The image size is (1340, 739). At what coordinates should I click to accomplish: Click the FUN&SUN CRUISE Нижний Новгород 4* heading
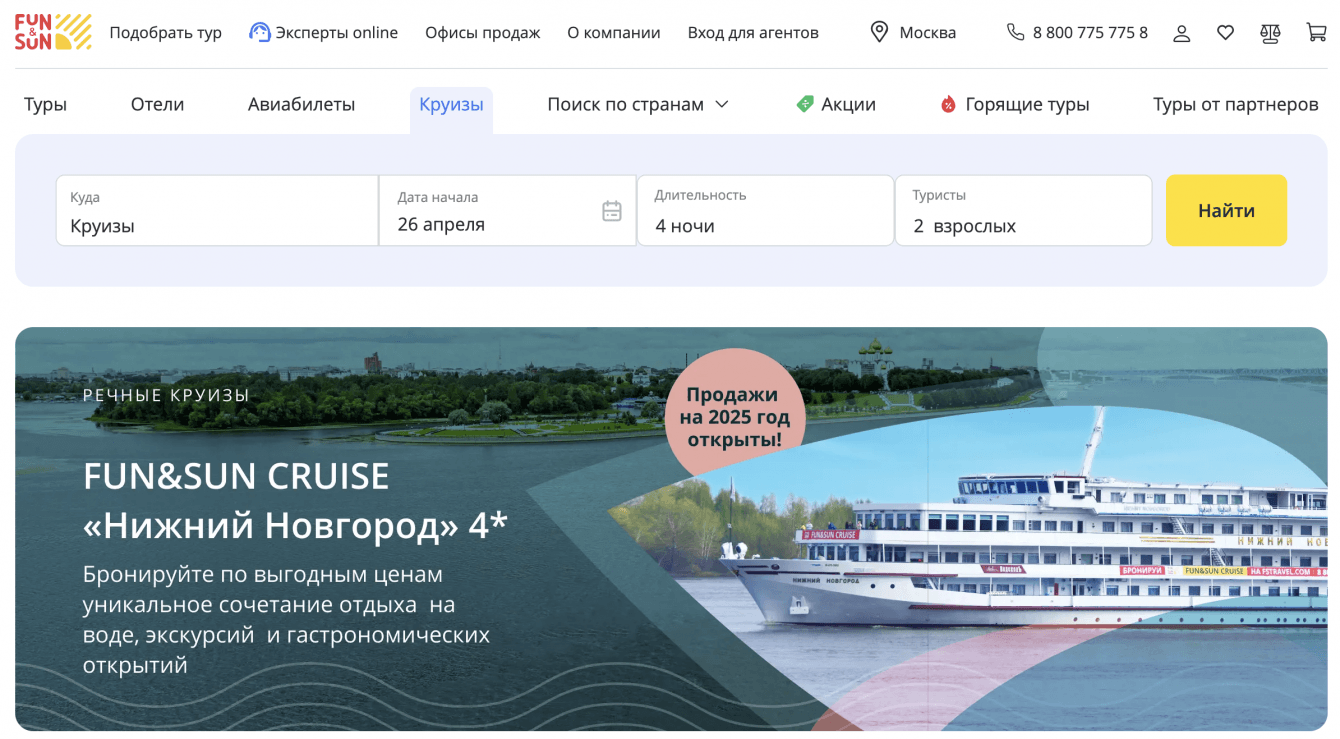[295, 501]
